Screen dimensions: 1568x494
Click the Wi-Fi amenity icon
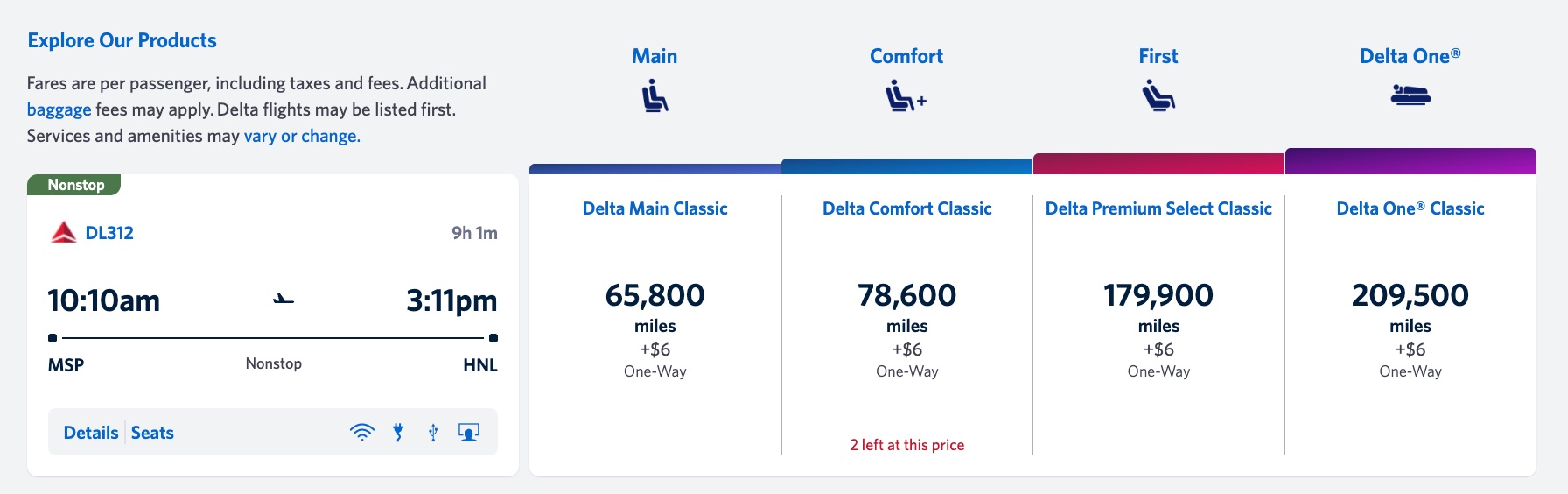[x=361, y=432]
